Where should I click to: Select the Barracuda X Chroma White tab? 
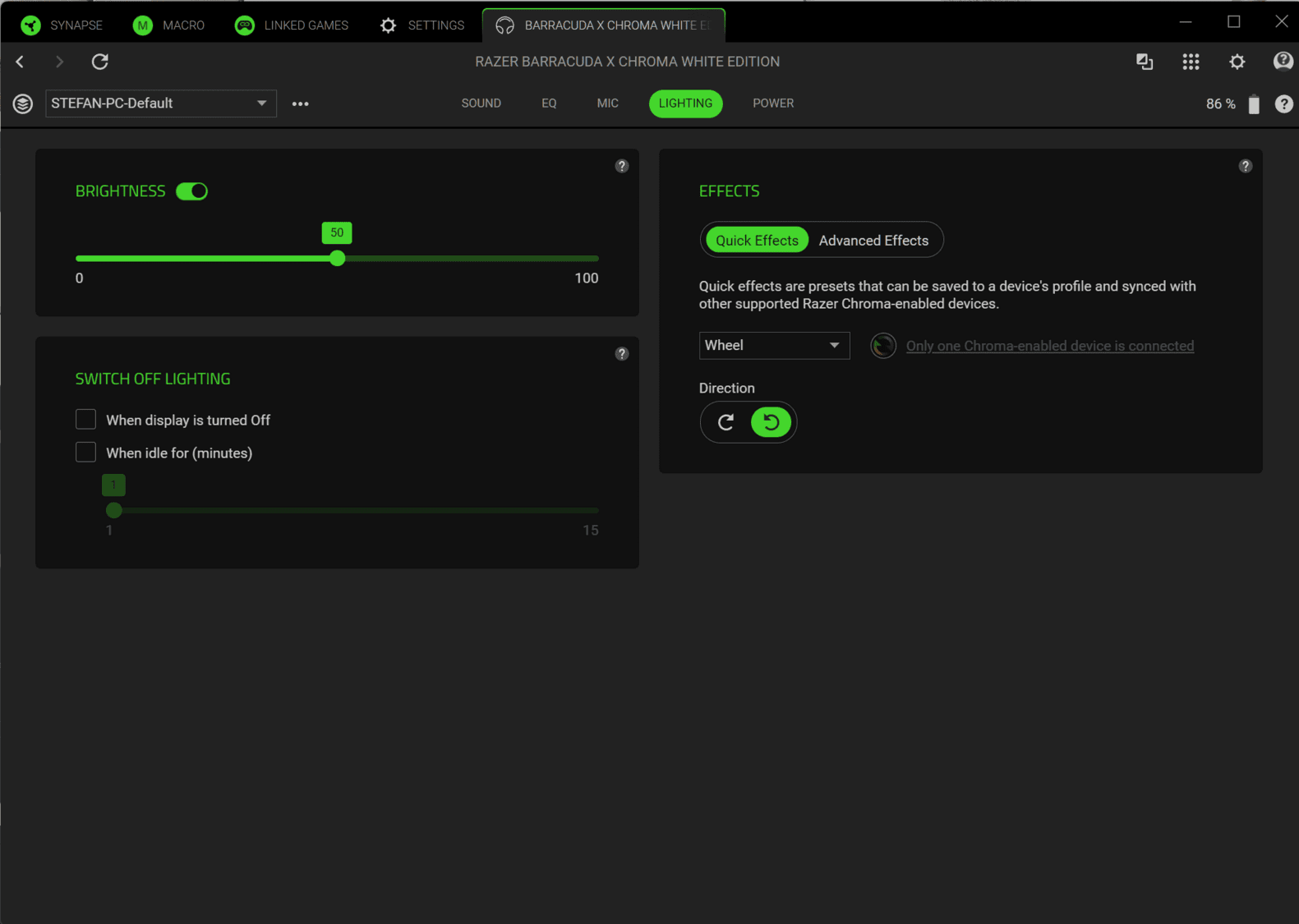pyautogui.click(x=604, y=25)
